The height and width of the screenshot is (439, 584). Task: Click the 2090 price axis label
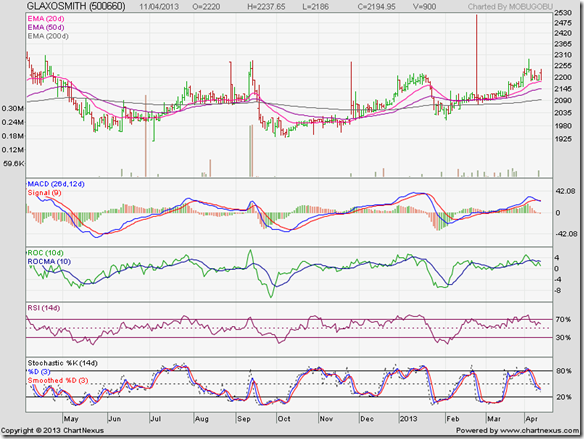tap(563, 101)
